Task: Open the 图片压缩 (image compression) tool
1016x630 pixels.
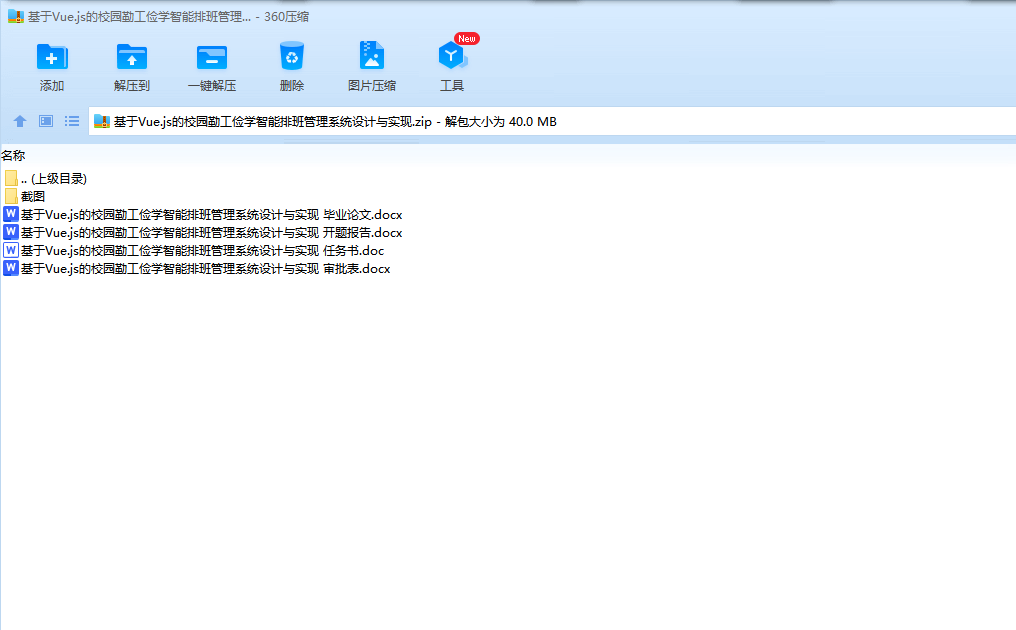Action: (372, 56)
